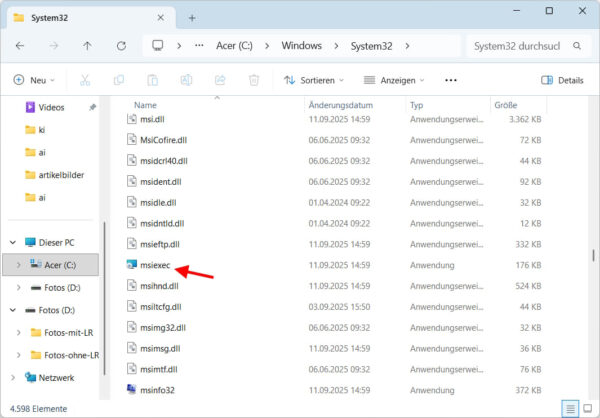600x418 pixels.
Task: Sort by the Größe column header
Action: 505,105
